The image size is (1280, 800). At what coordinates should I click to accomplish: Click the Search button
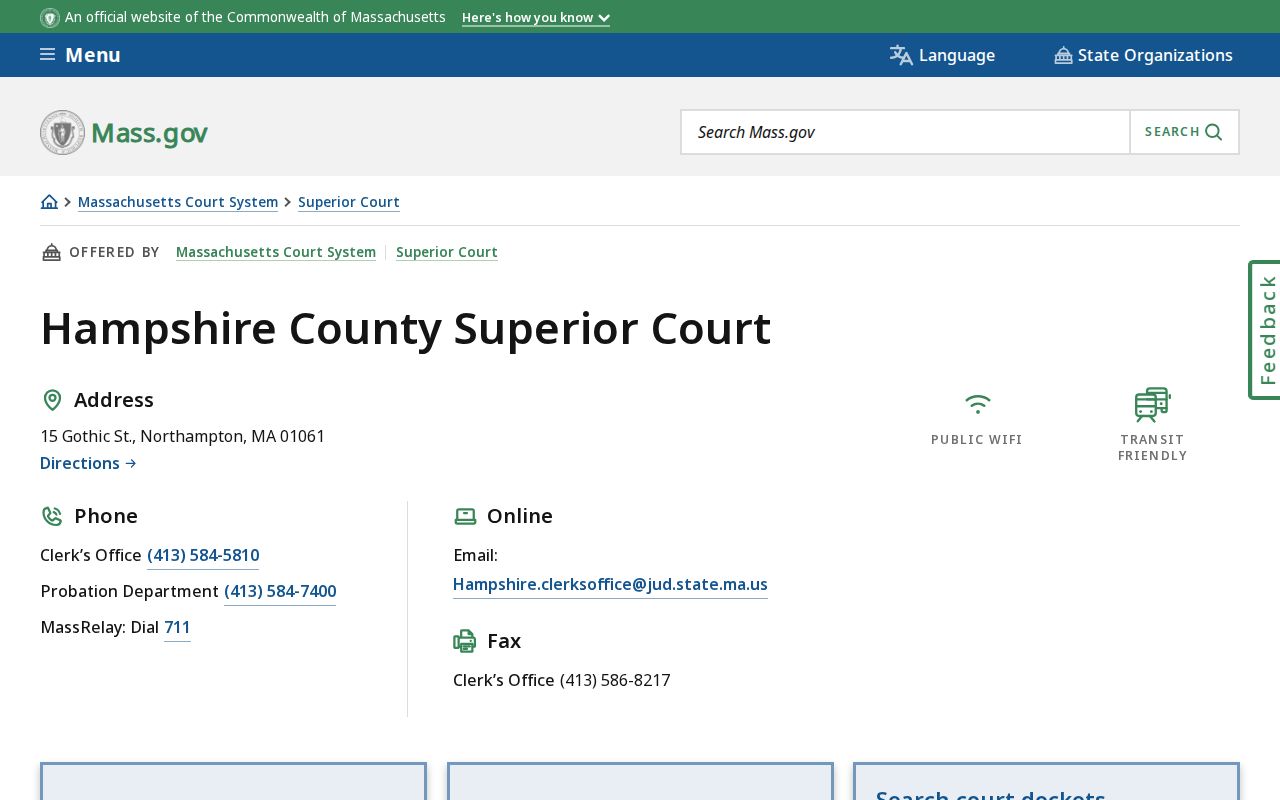click(x=1184, y=132)
